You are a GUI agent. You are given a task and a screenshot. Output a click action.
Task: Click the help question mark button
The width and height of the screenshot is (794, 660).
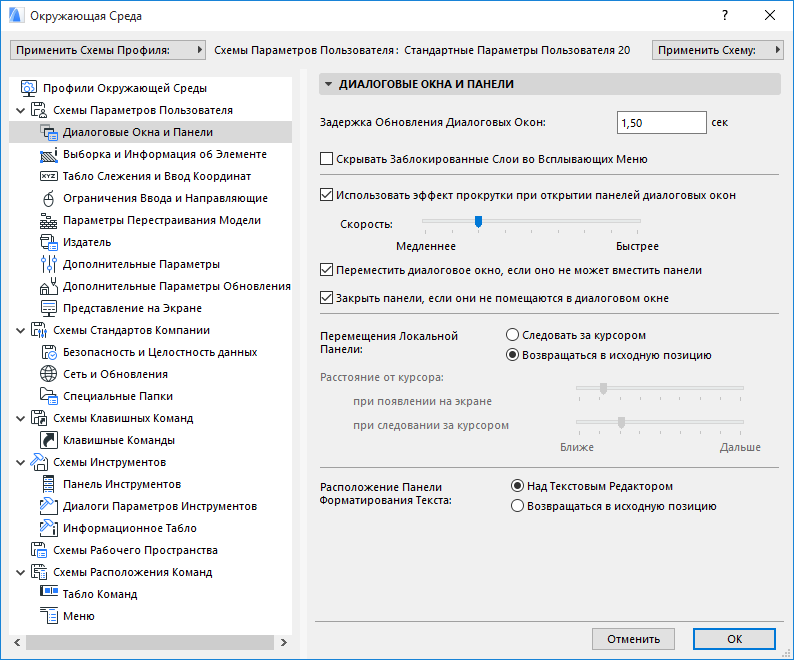tap(725, 16)
